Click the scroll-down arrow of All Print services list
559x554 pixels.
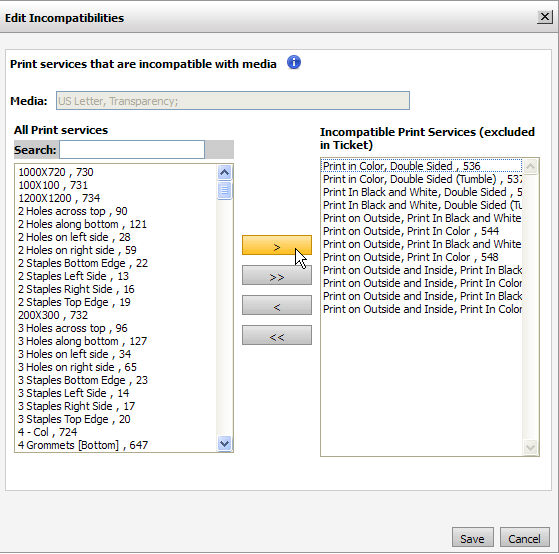(x=225, y=444)
